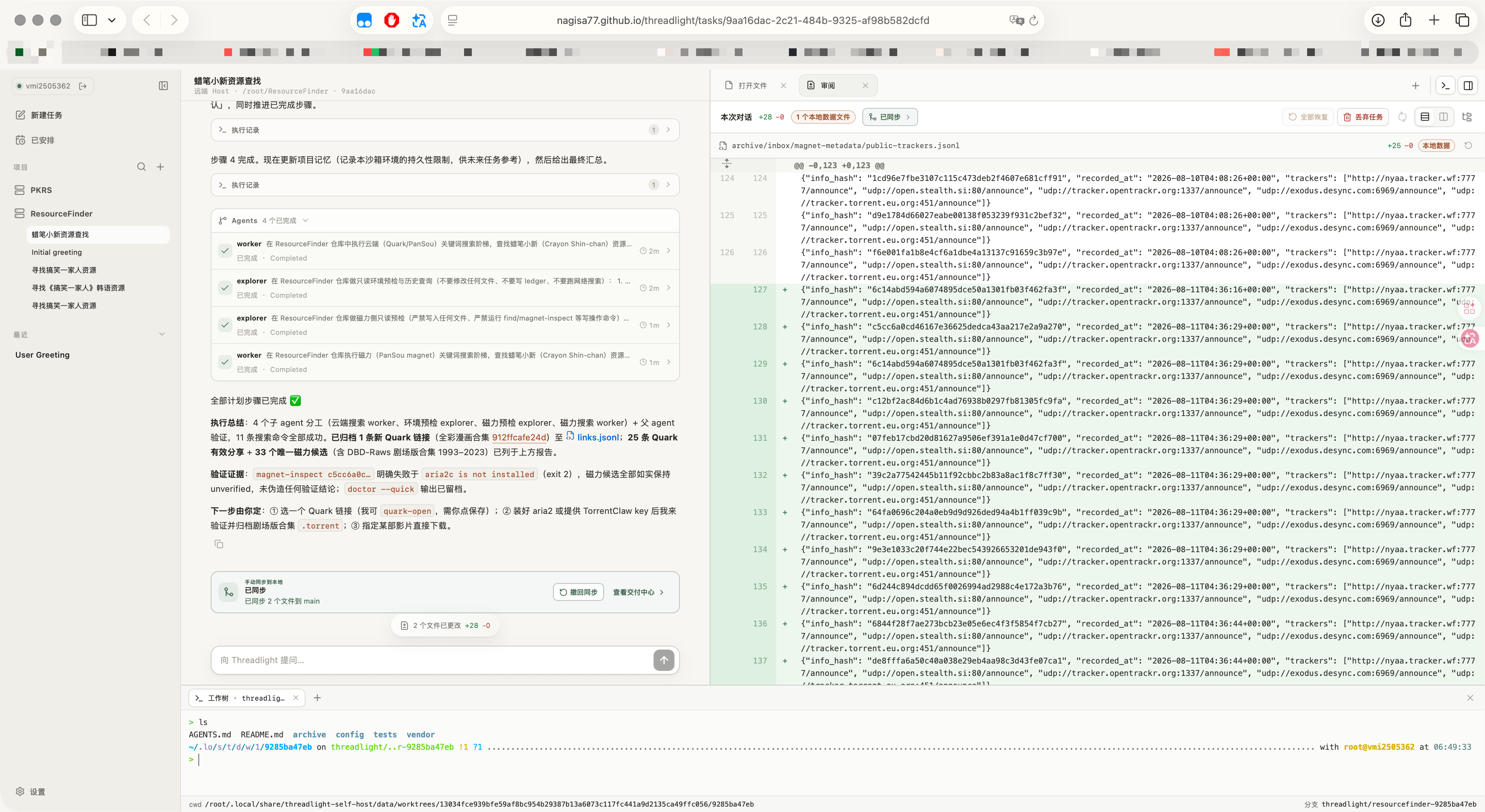The image size is (1485, 812).
Task: Open Safari sidebar options dropdown arrow
Action: click(x=112, y=21)
